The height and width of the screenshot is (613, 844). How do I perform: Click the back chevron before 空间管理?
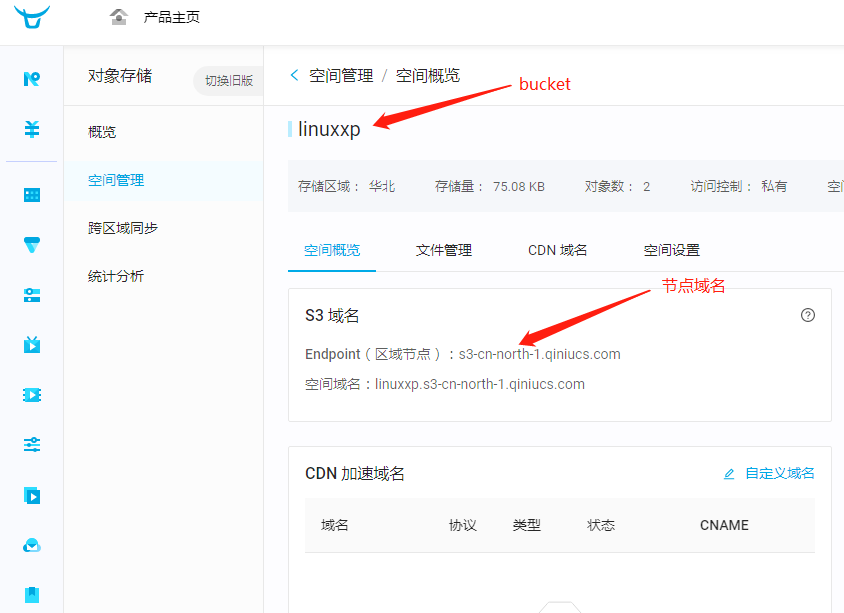tap(294, 75)
